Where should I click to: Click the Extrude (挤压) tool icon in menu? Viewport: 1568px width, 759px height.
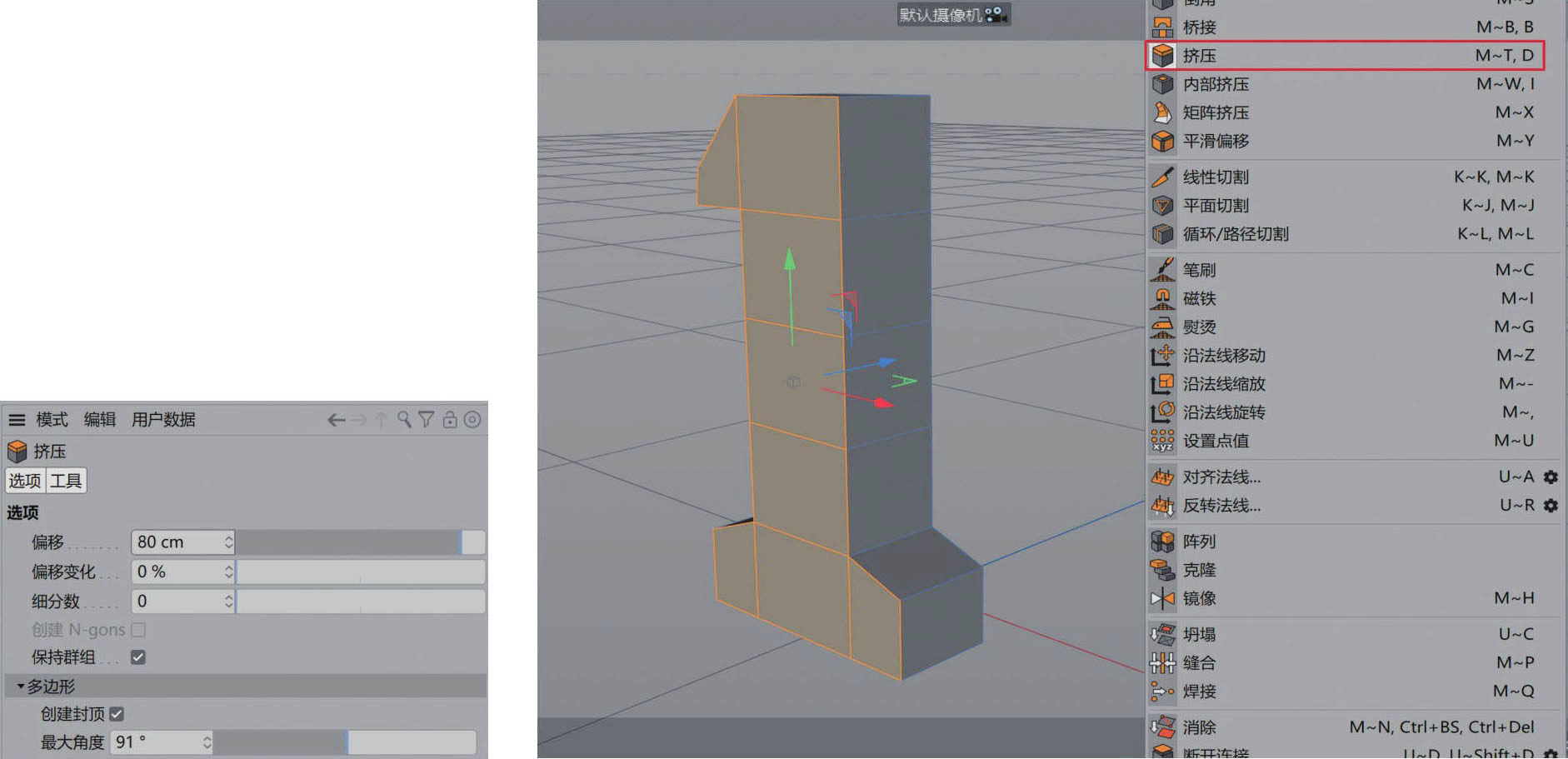tap(1162, 56)
